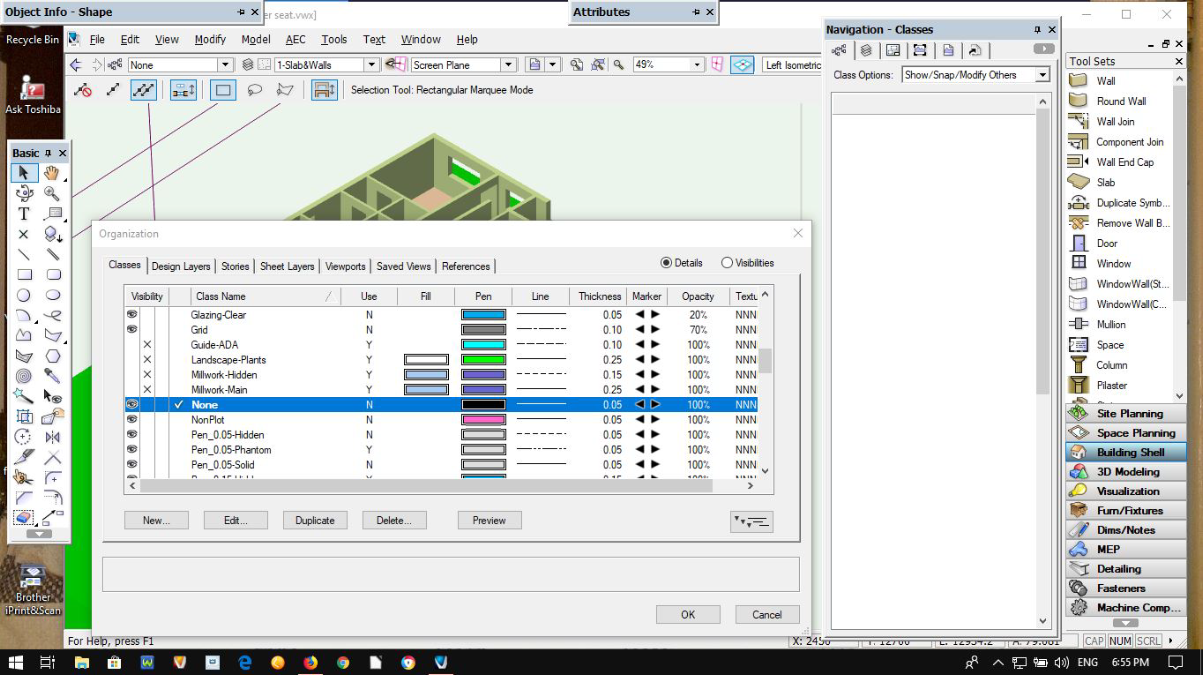Select the Details radio button
Screen dimensions: 1203x675
[666, 263]
